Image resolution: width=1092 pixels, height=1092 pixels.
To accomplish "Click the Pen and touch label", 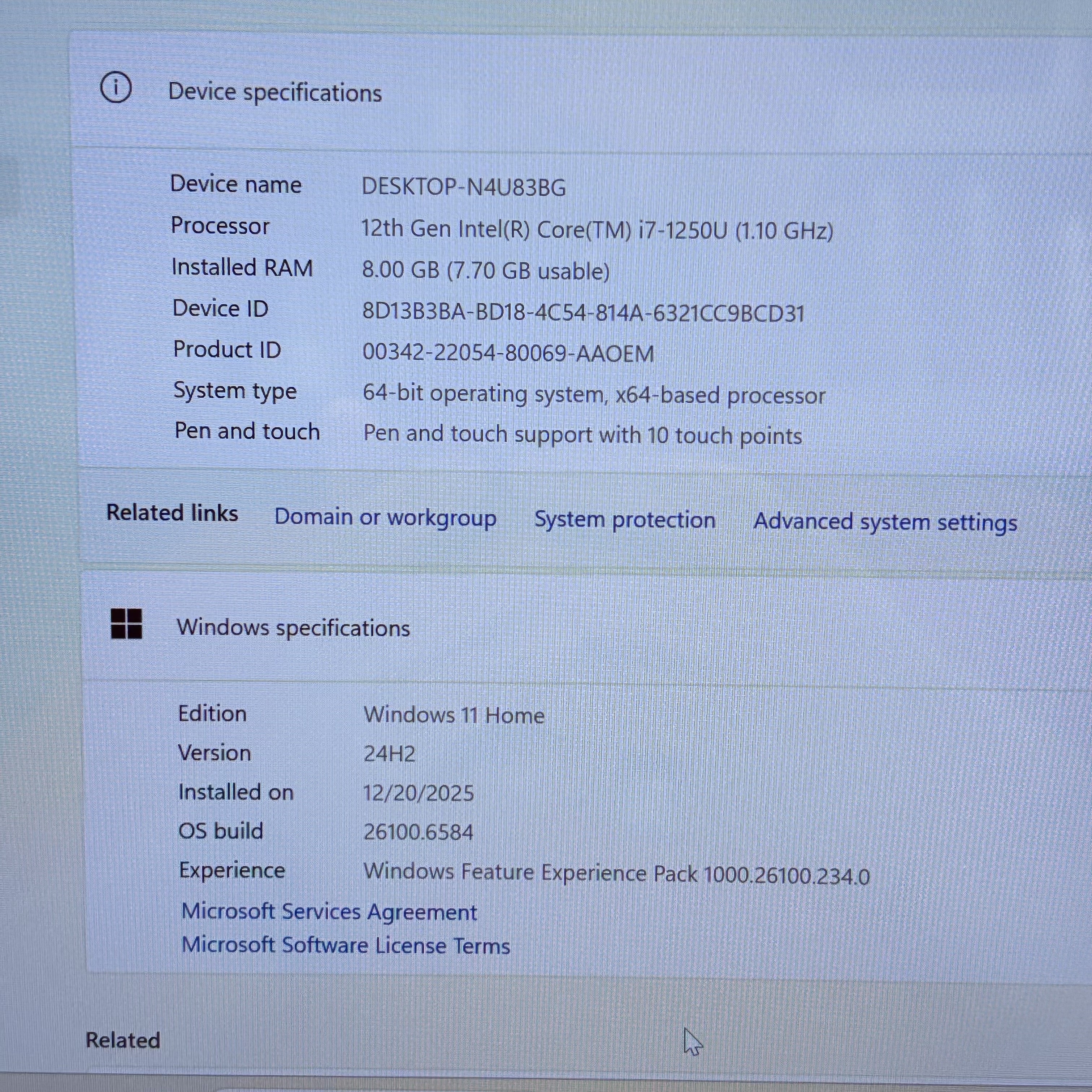I will click(x=247, y=431).
